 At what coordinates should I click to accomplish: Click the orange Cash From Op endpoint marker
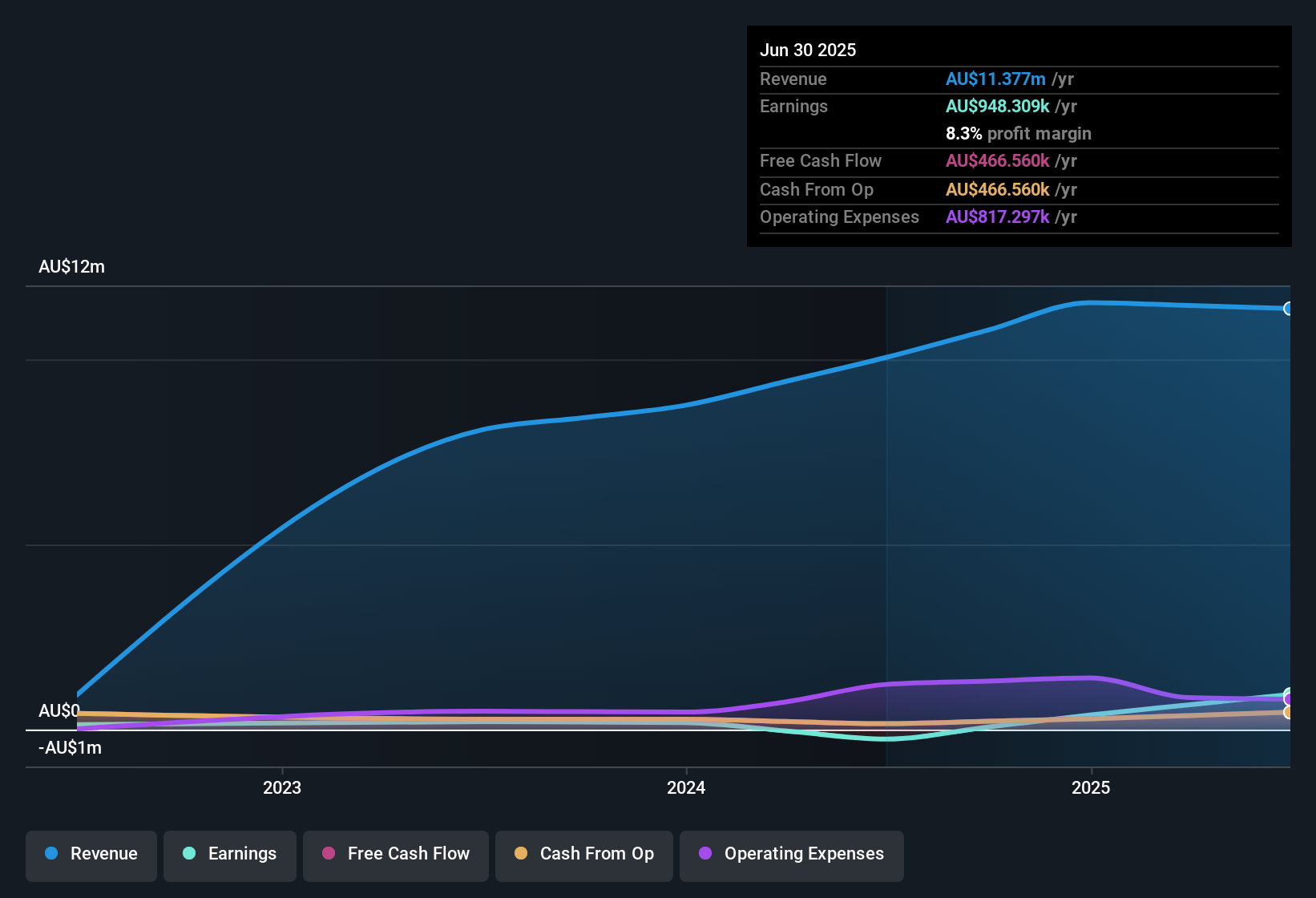point(1289,712)
